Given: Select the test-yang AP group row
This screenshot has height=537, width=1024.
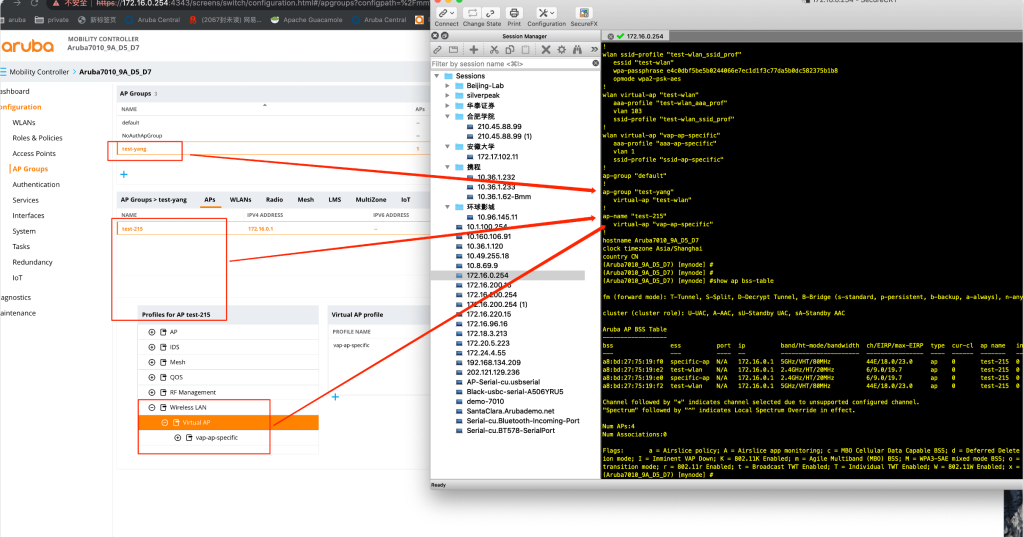Looking at the screenshot, I should click(272, 149).
